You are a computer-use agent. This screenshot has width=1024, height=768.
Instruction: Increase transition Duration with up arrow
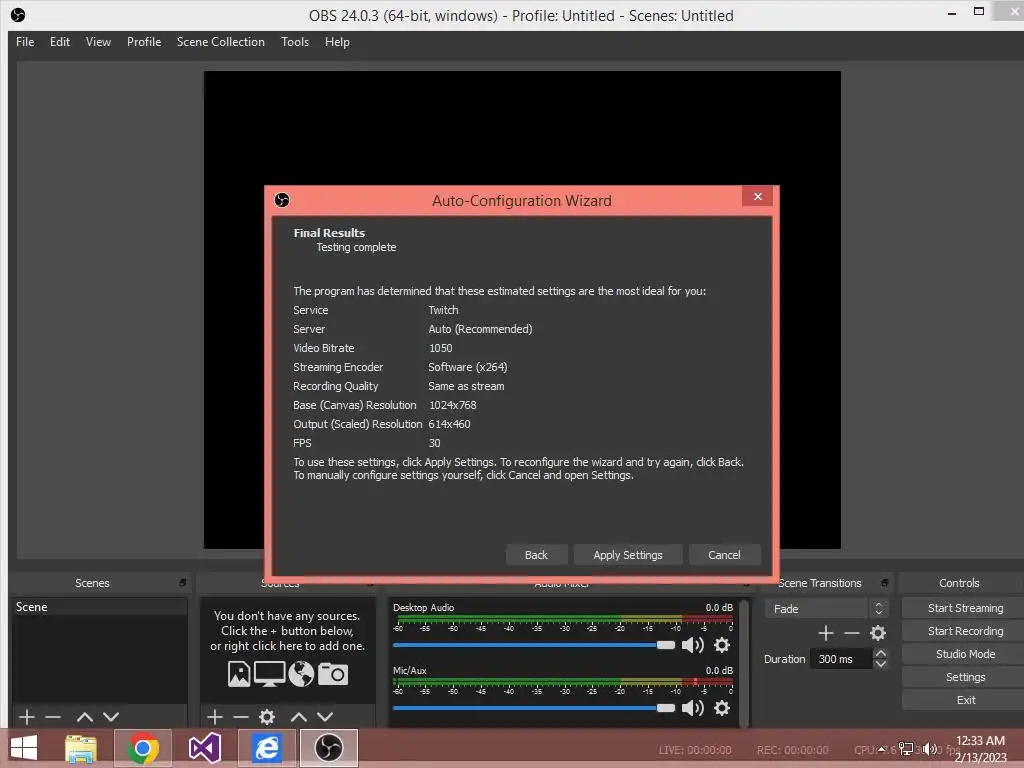click(x=880, y=653)
